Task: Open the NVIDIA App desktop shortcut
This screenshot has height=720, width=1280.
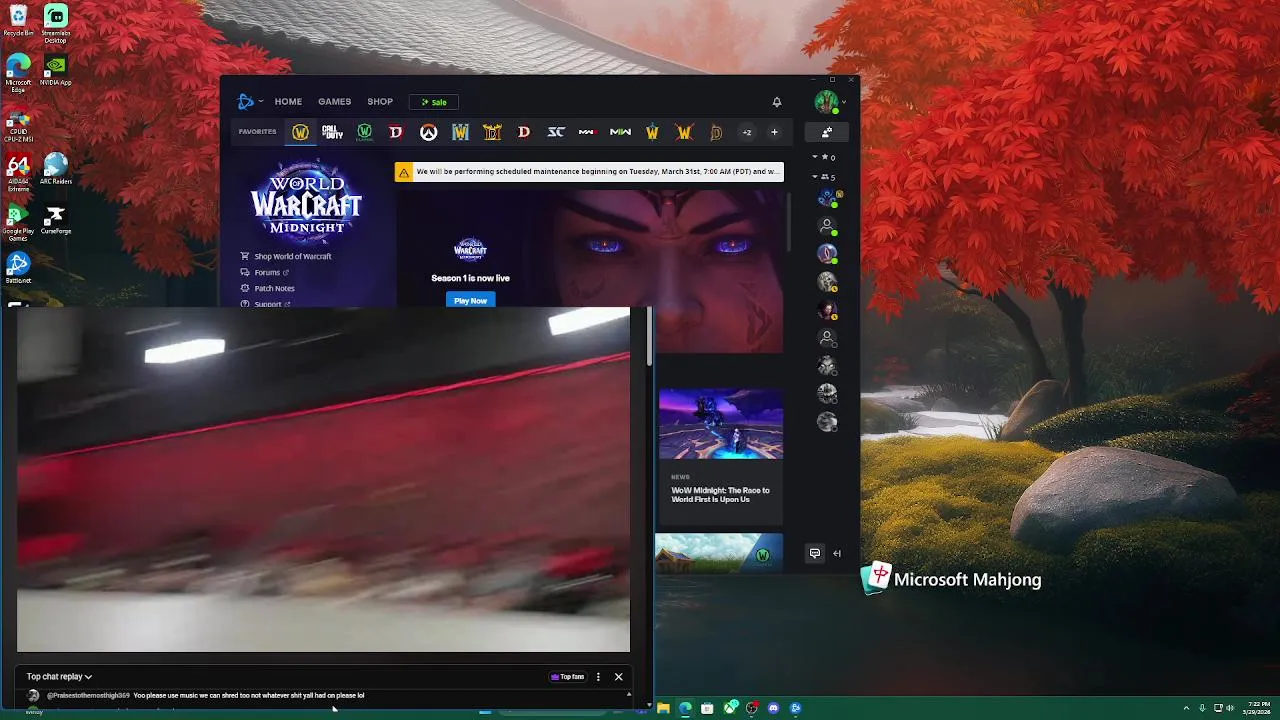Action: (55, 70)
